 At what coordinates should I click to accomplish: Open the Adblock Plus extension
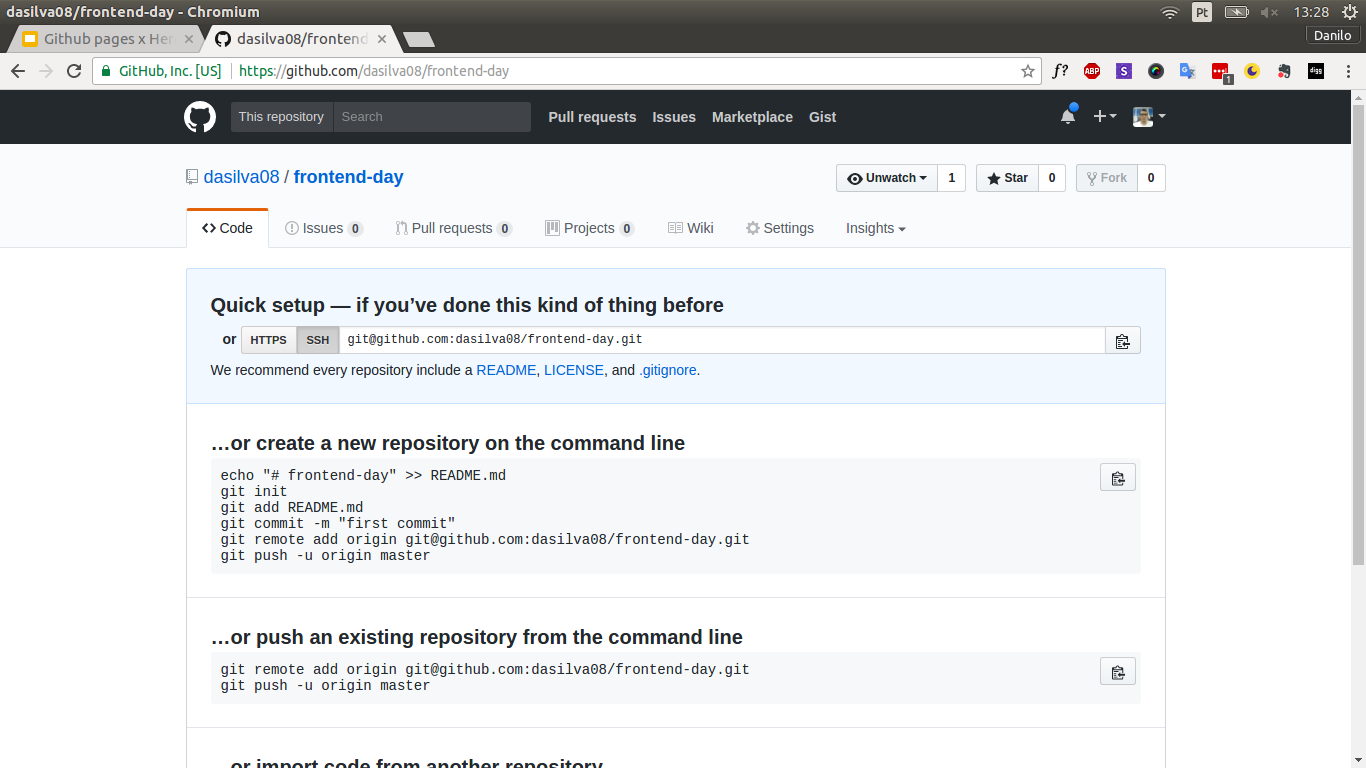[1092, 71]
